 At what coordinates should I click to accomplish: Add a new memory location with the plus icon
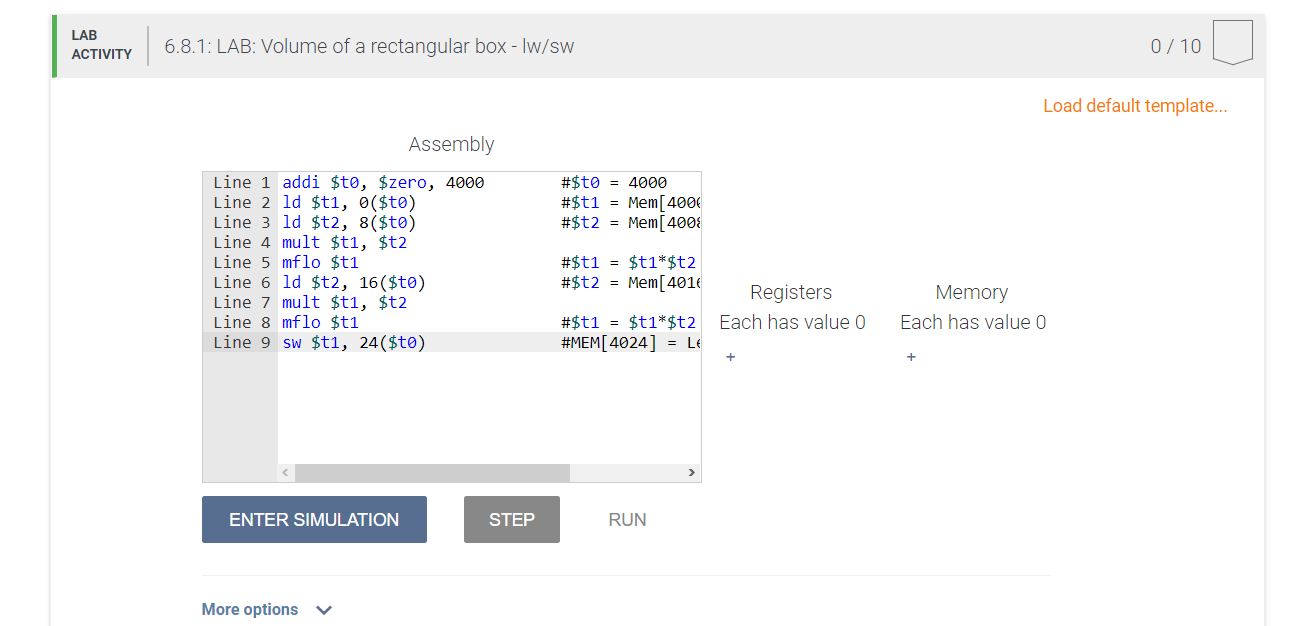pyautogui.click(x=911, y=357)
